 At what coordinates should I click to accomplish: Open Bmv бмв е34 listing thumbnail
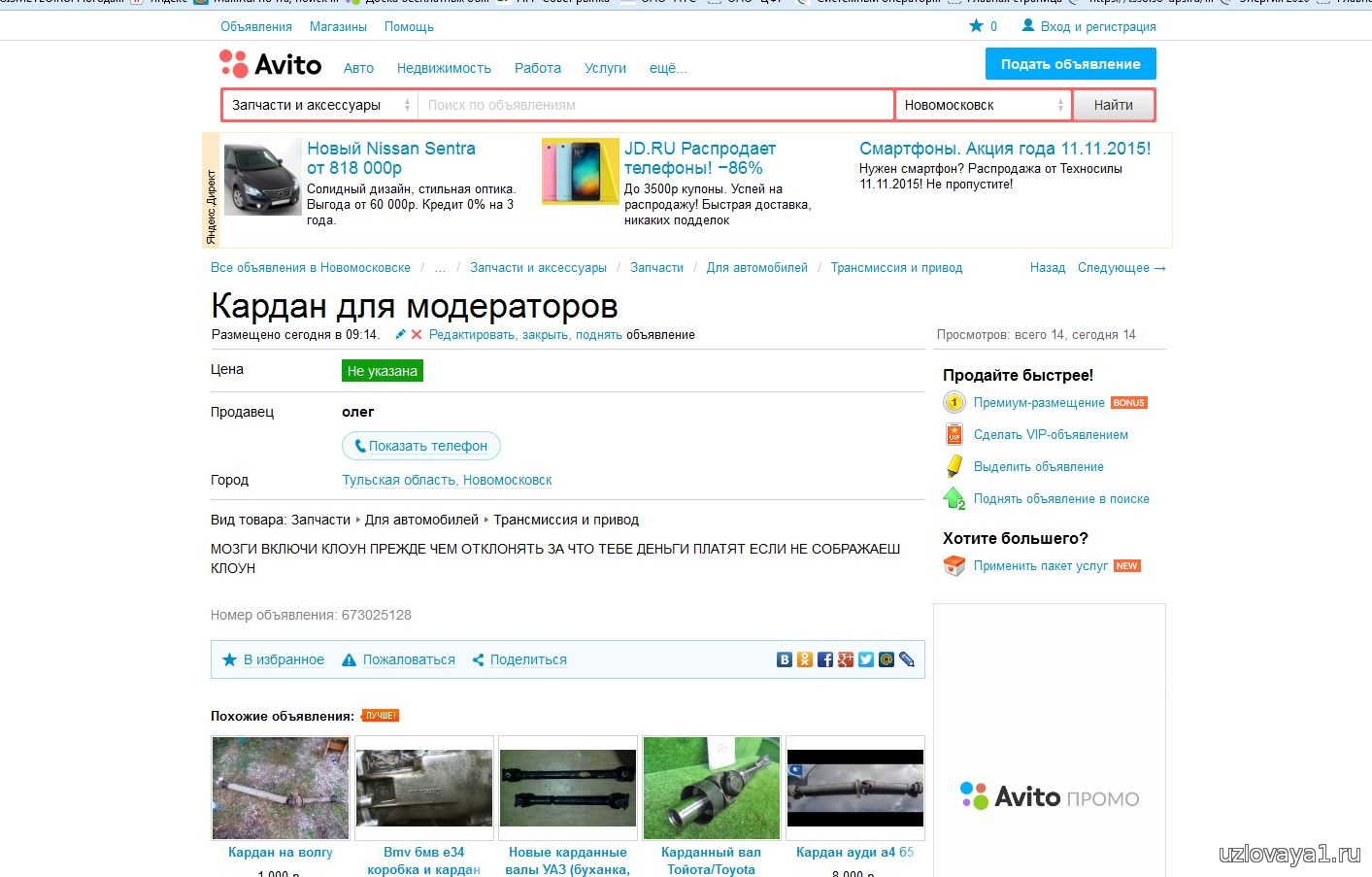point(424,788)
